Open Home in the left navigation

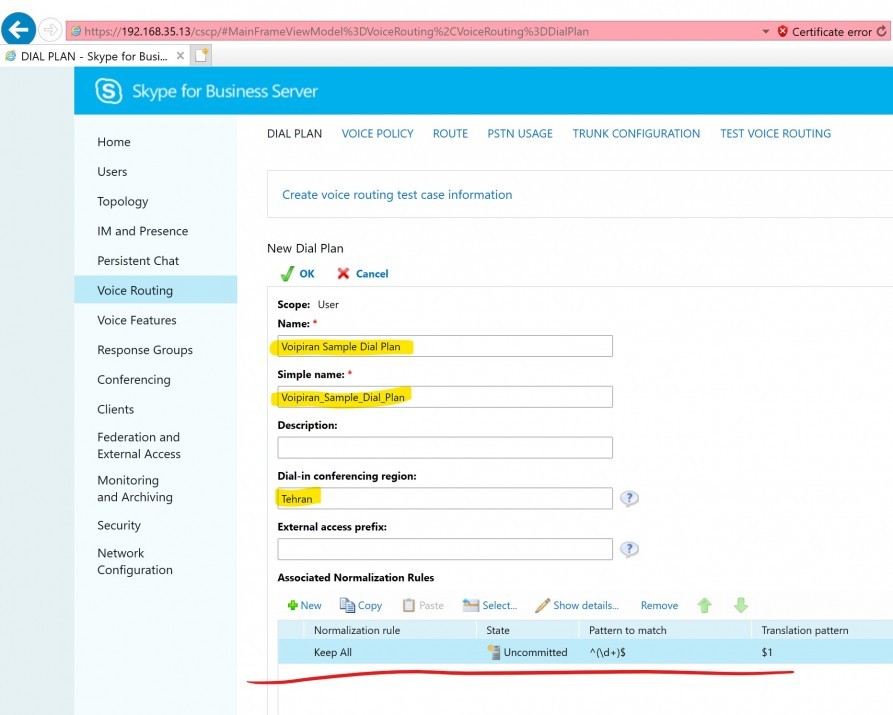[114, 142]
